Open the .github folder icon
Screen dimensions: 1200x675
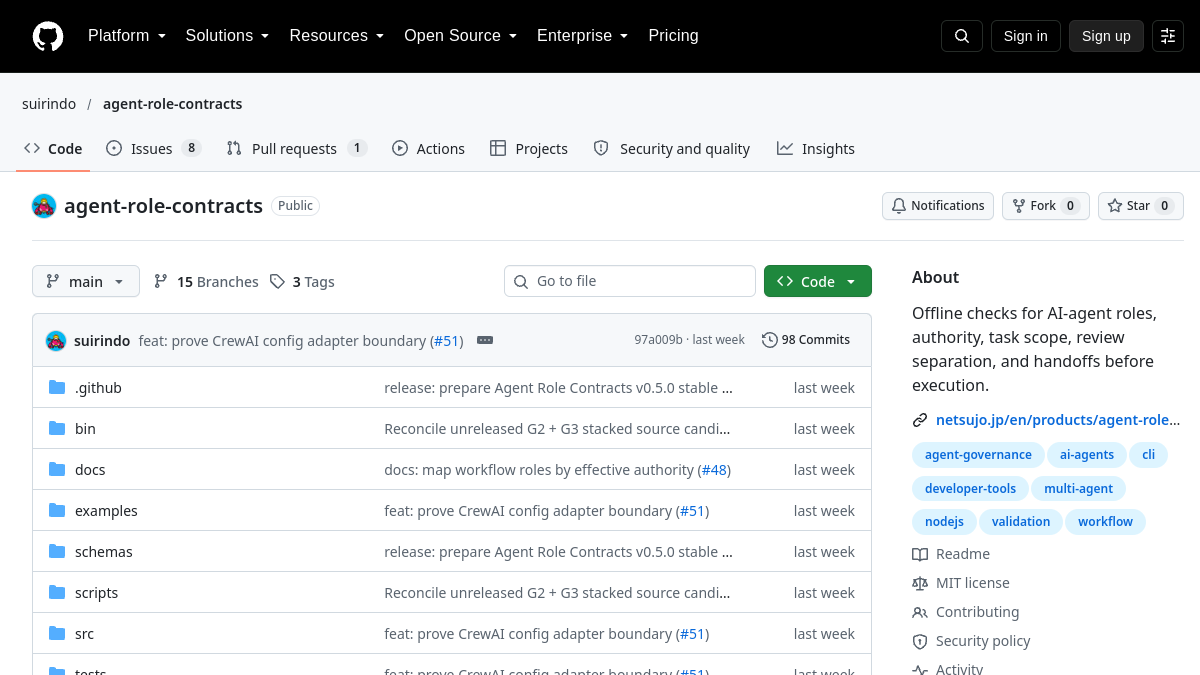pyautogui.click(x=57, y=387)
